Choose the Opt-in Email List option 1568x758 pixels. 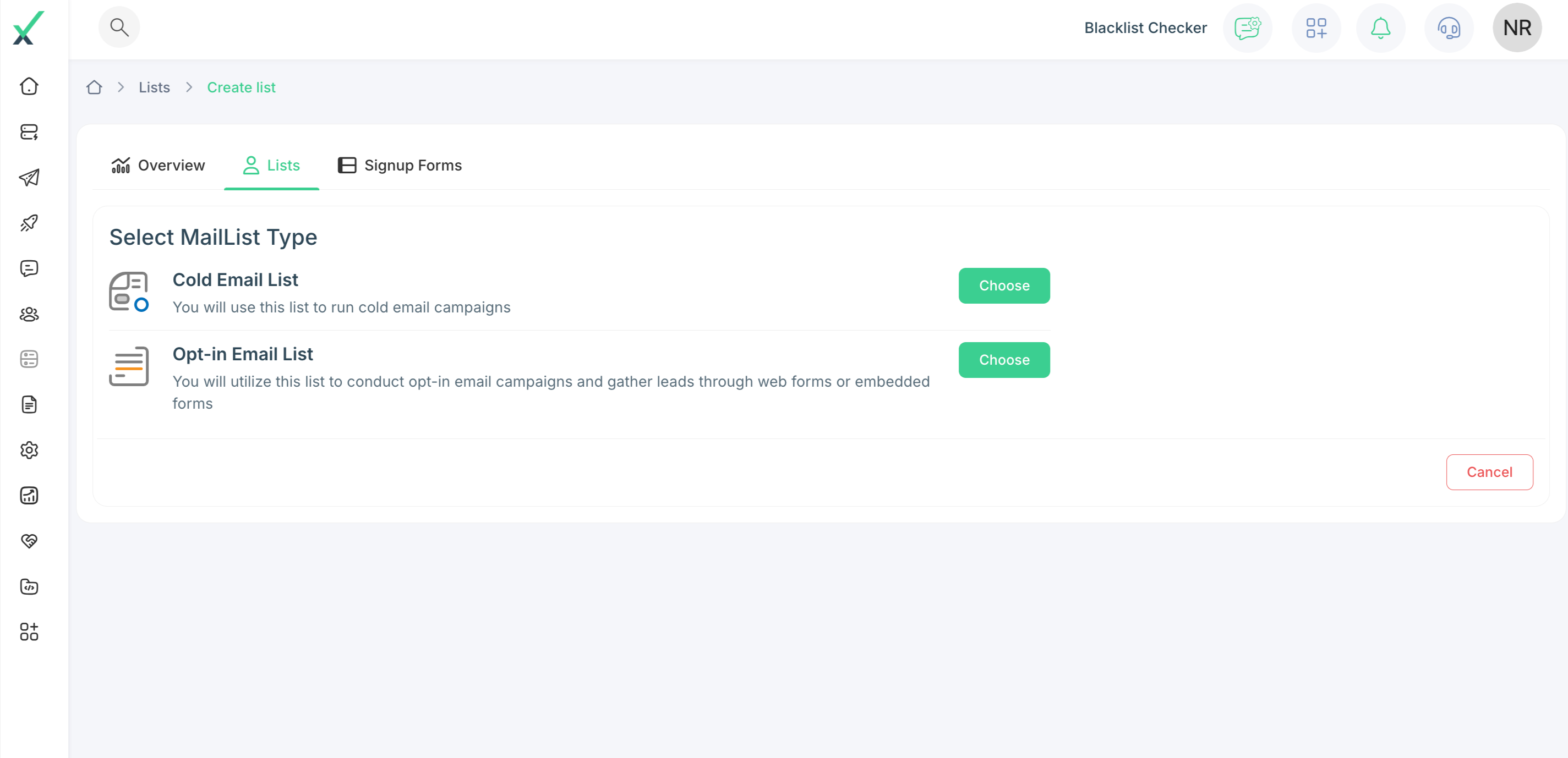(1004, 360)
